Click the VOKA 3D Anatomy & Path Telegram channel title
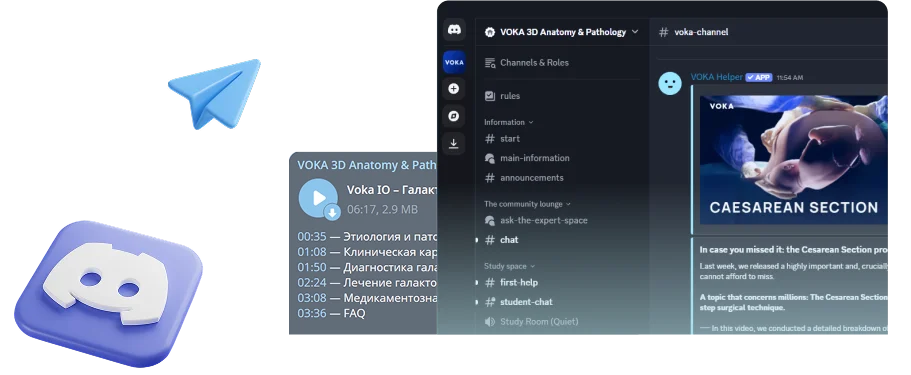Screen dimensions: 911x375 coord(367,165)
